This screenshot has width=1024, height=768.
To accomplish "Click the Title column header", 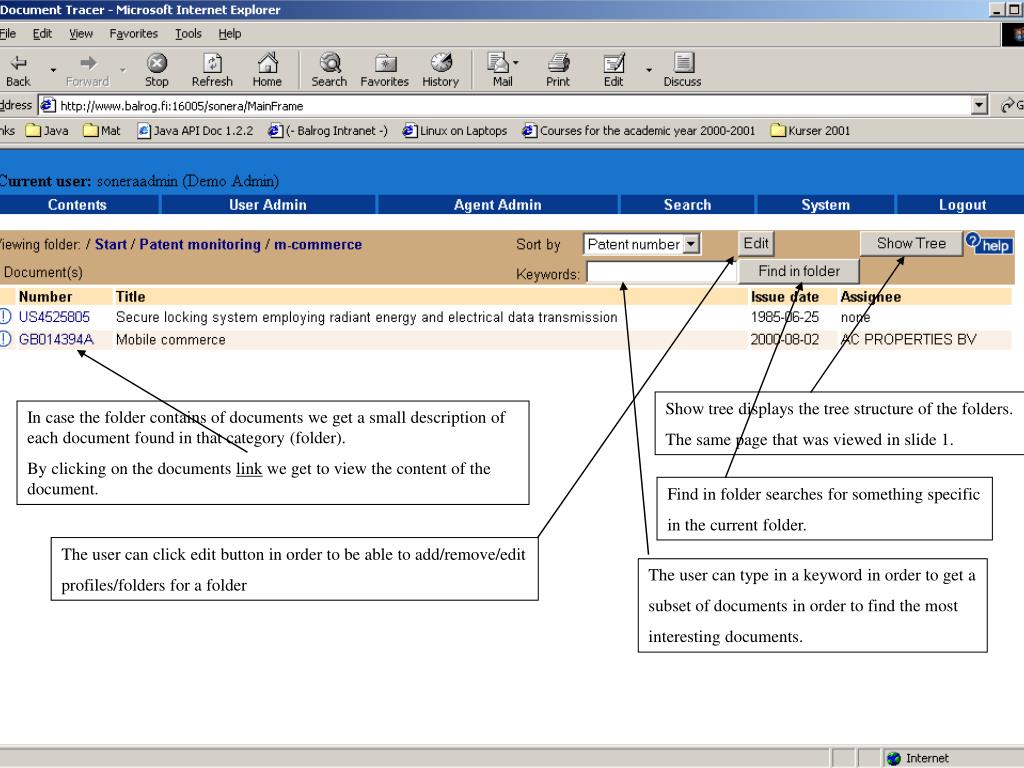I will [x=131, y=296].
